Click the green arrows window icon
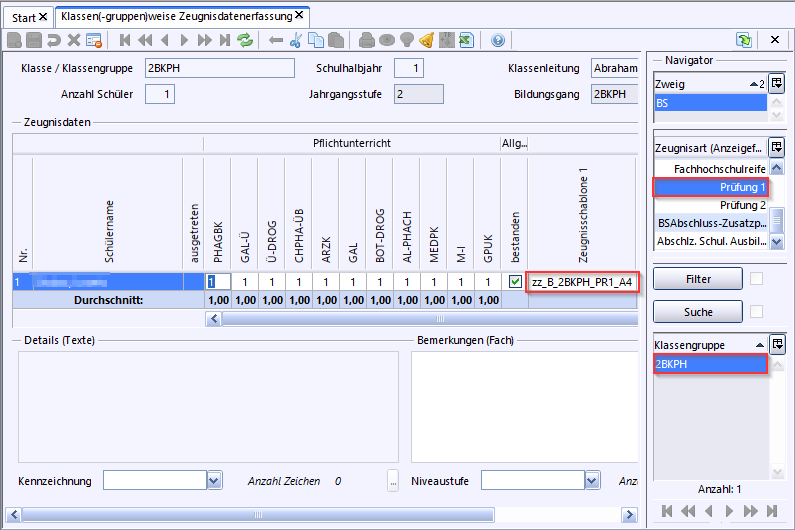The width and height of the screenshot is (795, 530). click(x=744, y=40)
